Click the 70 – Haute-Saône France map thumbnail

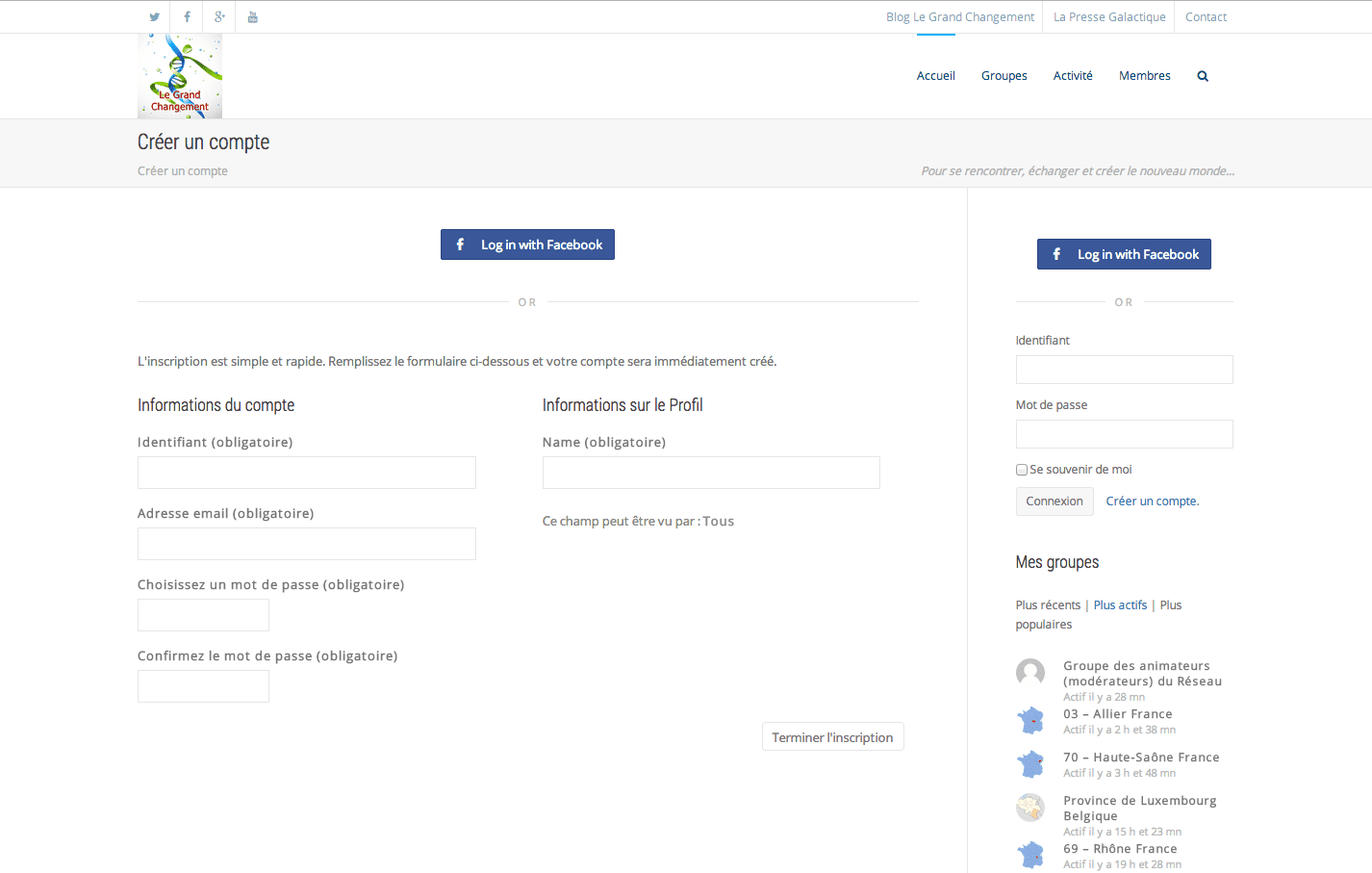point(1030,764)
